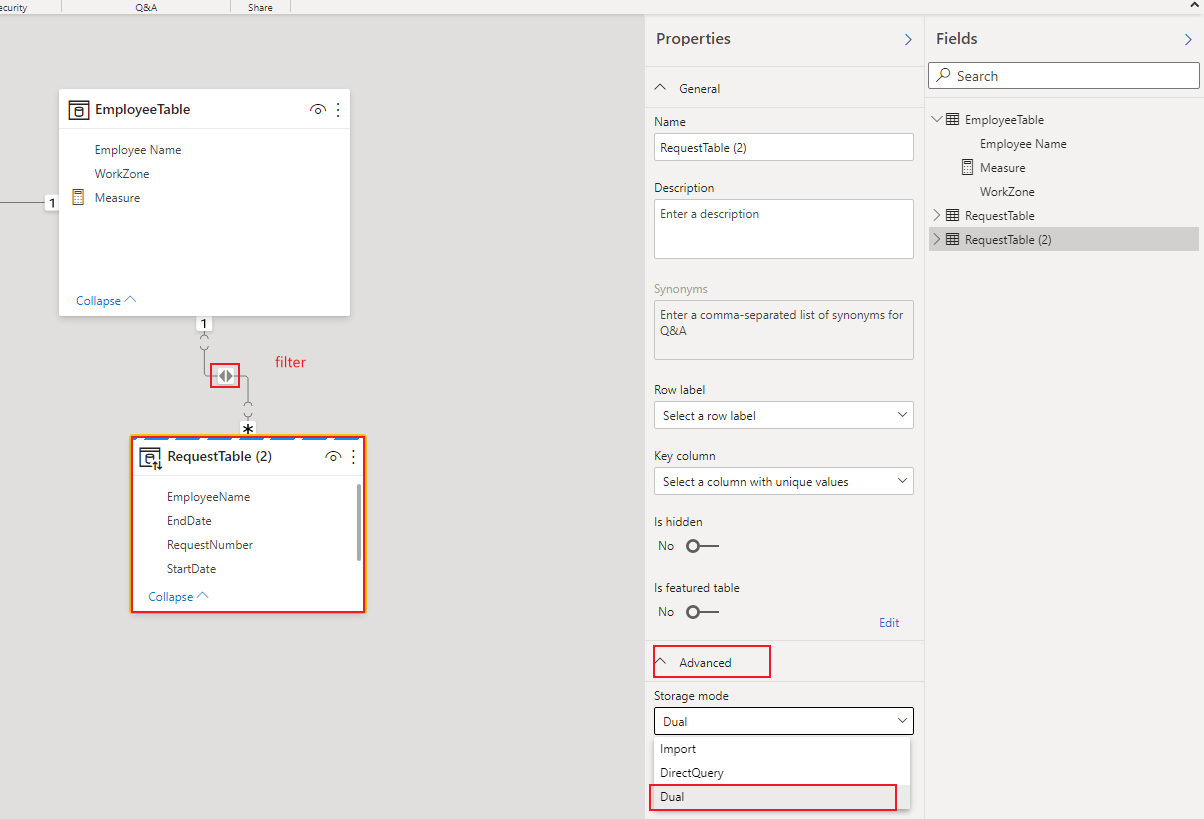Click EmployeeTable table icon in Fields list
The height and width of the screenshot is (819, 1204).
(952, 120)
